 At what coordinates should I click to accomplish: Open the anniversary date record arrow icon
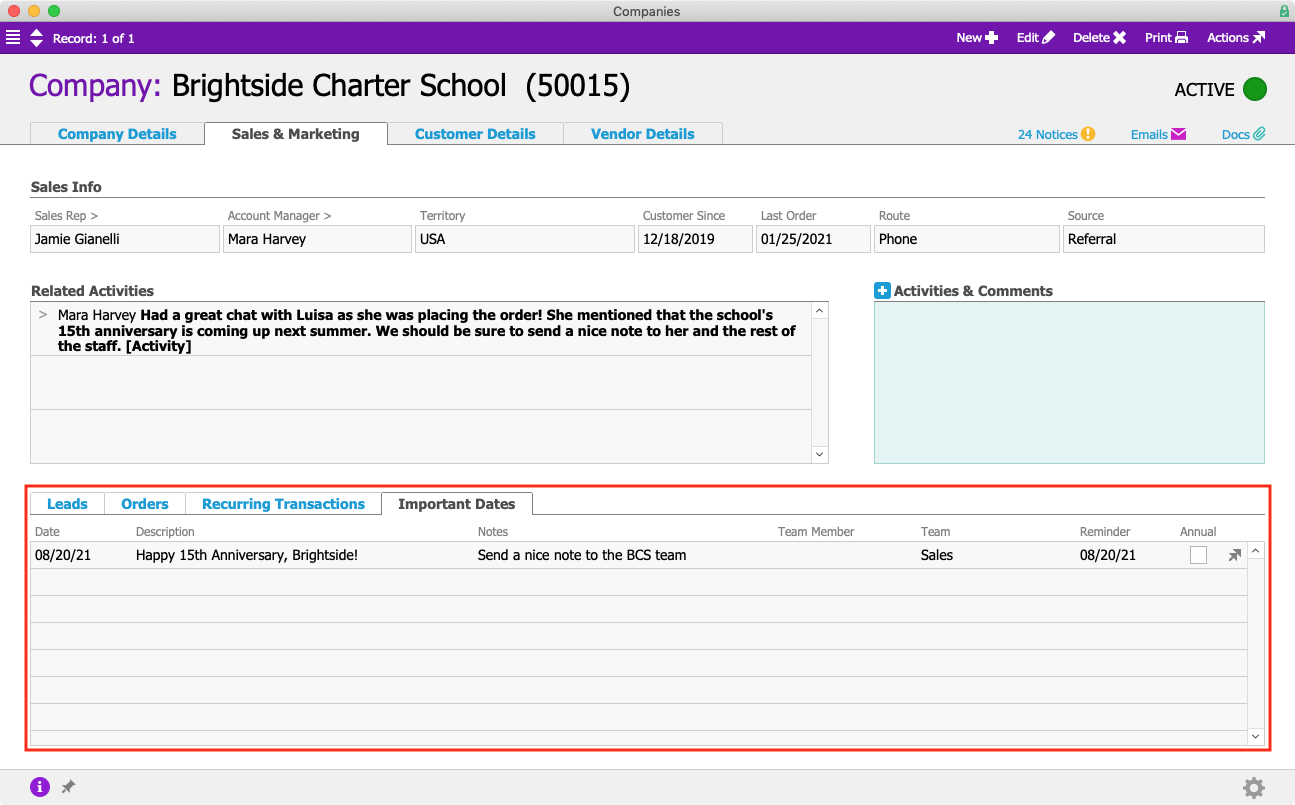click(x=1234, y=555)
